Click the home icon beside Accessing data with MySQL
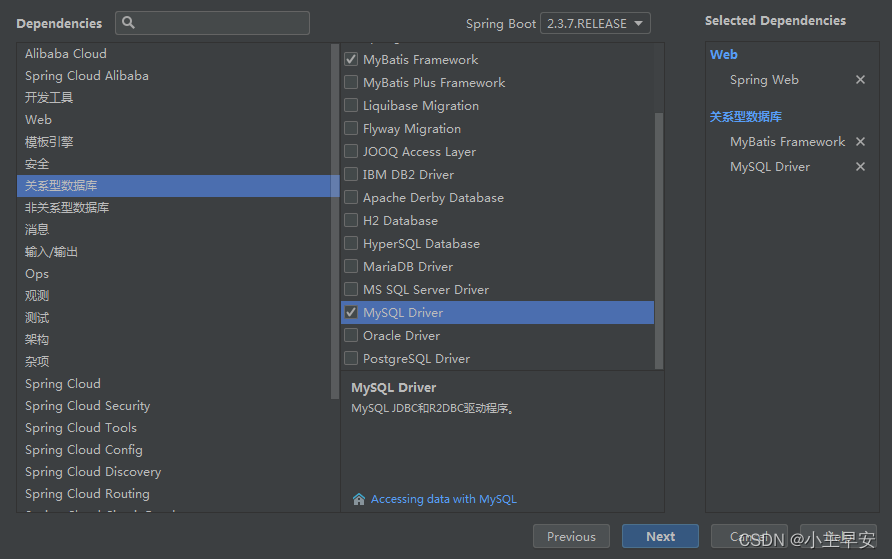Image resolution: width=892 pixels, height=559 pixels. (358, 499)
